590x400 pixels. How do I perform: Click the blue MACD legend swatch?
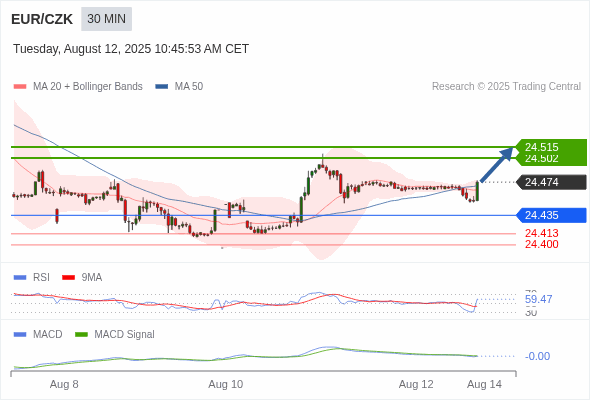(20, 335)
